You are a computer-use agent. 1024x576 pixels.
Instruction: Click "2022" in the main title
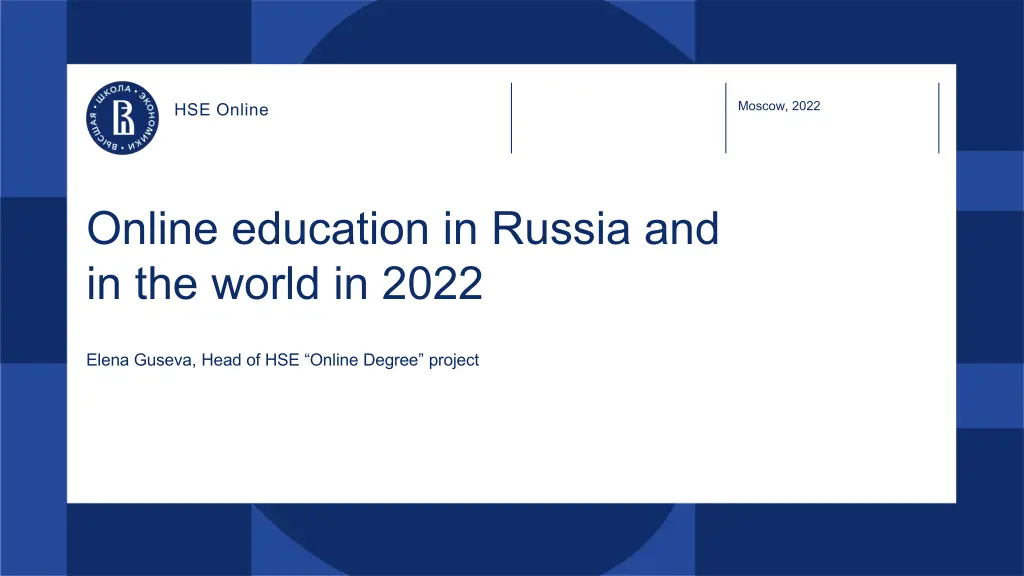tap(431, 285)
